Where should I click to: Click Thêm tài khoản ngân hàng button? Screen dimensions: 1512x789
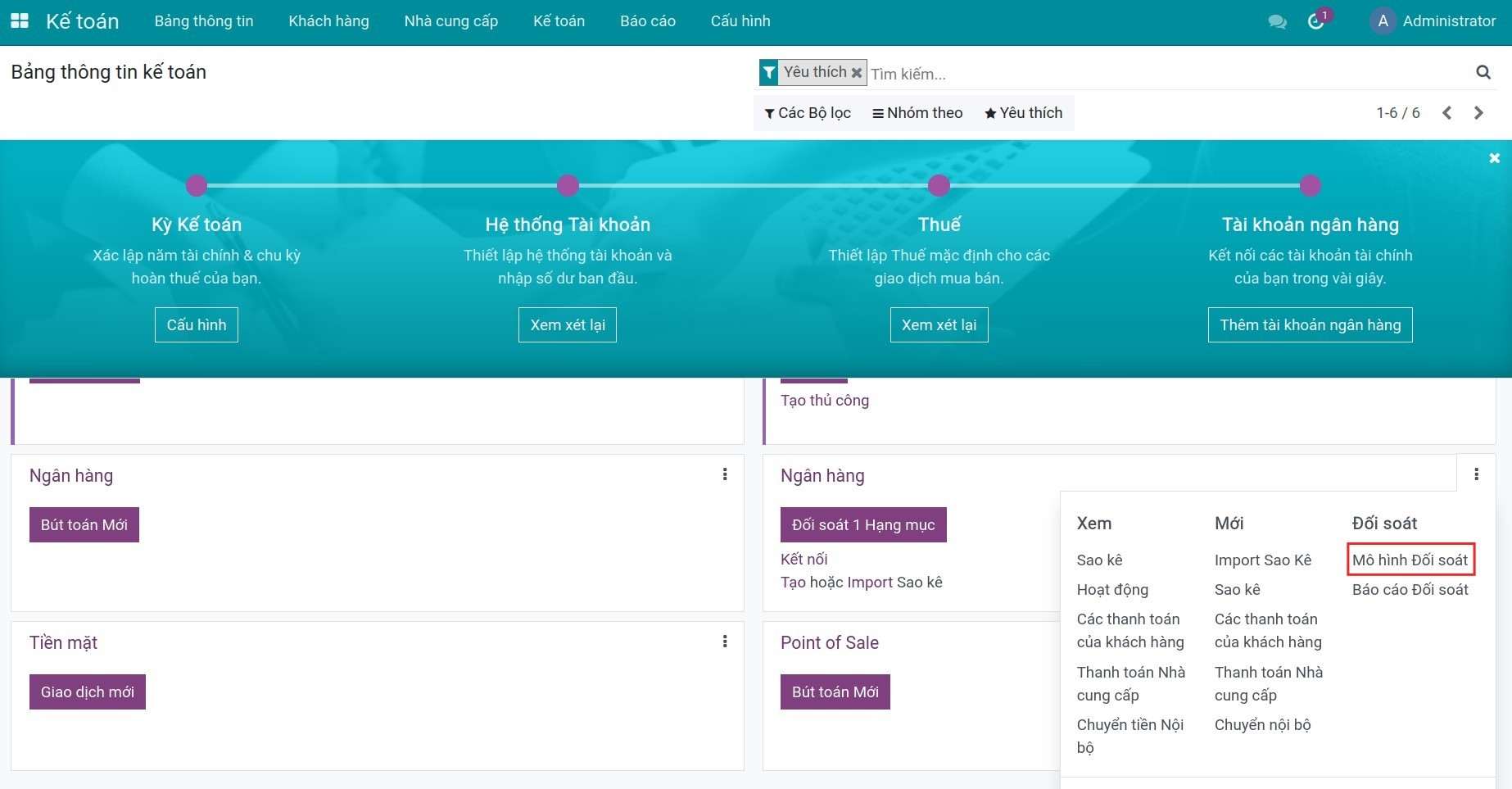1310,325
